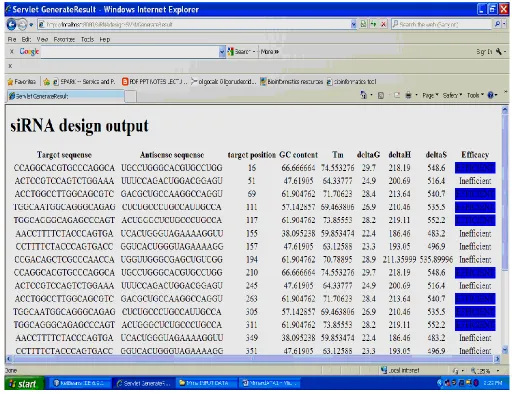Click the Feeds icon in the command bar
The image size is (512, 394).
coord(381,96)
